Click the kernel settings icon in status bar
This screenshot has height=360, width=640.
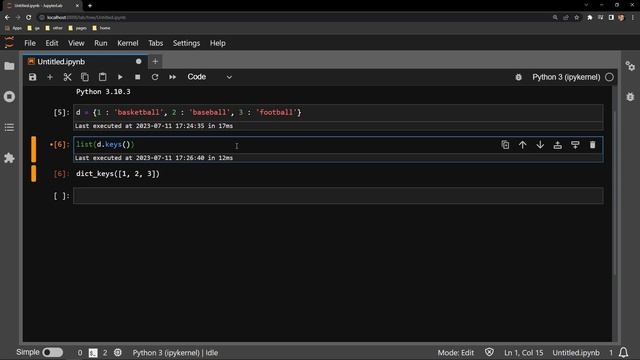pos(118,352)
